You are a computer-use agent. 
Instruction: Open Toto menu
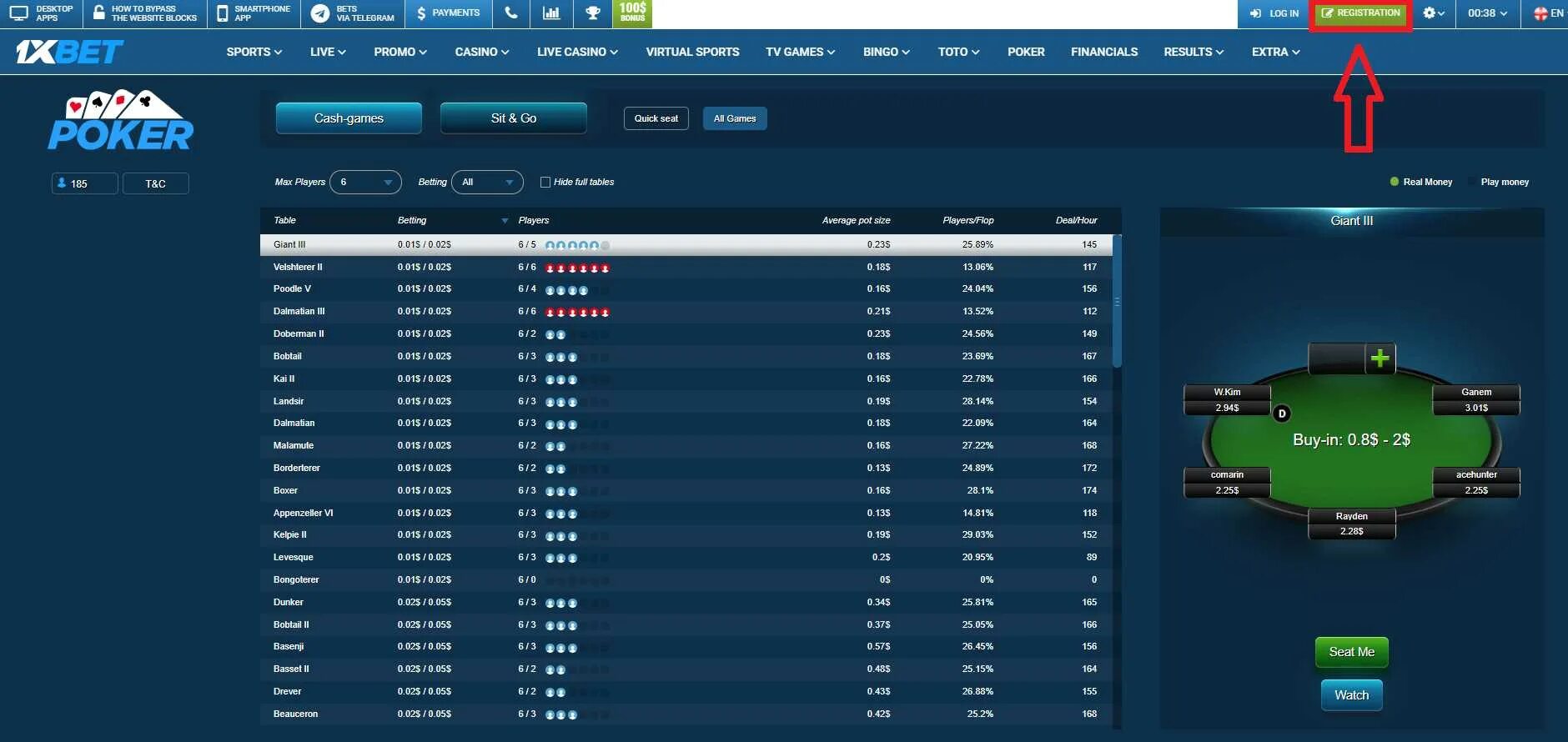[x=958, y=52]
